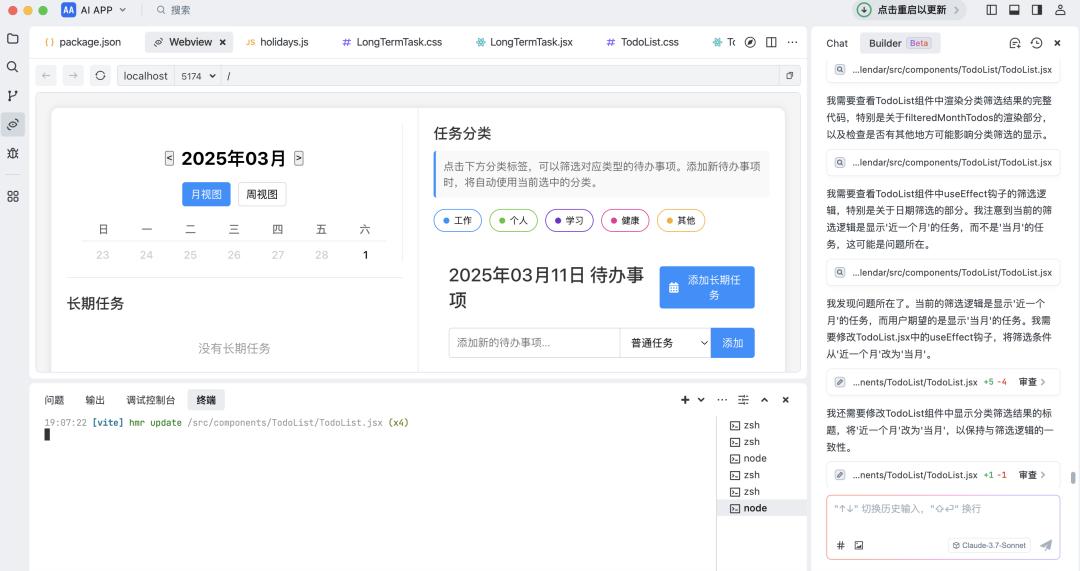Open the AI APP project dropdown

(x=95, y=10)
